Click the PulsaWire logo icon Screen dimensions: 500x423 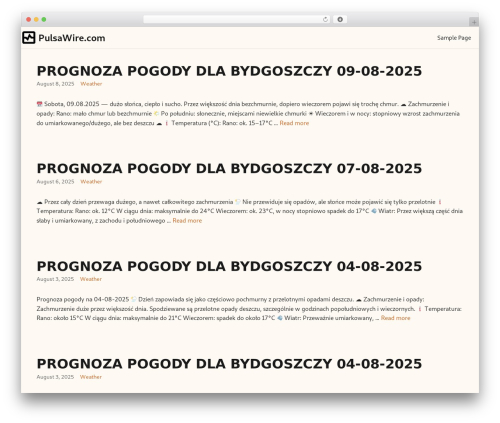pyautogui.click(x=29, y=38)
